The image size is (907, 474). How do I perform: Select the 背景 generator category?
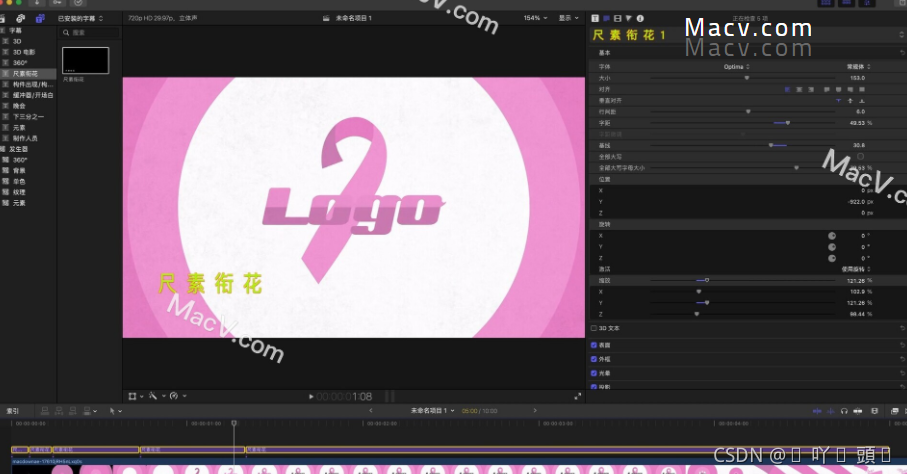pyautogui.click(x=19, y=171)
